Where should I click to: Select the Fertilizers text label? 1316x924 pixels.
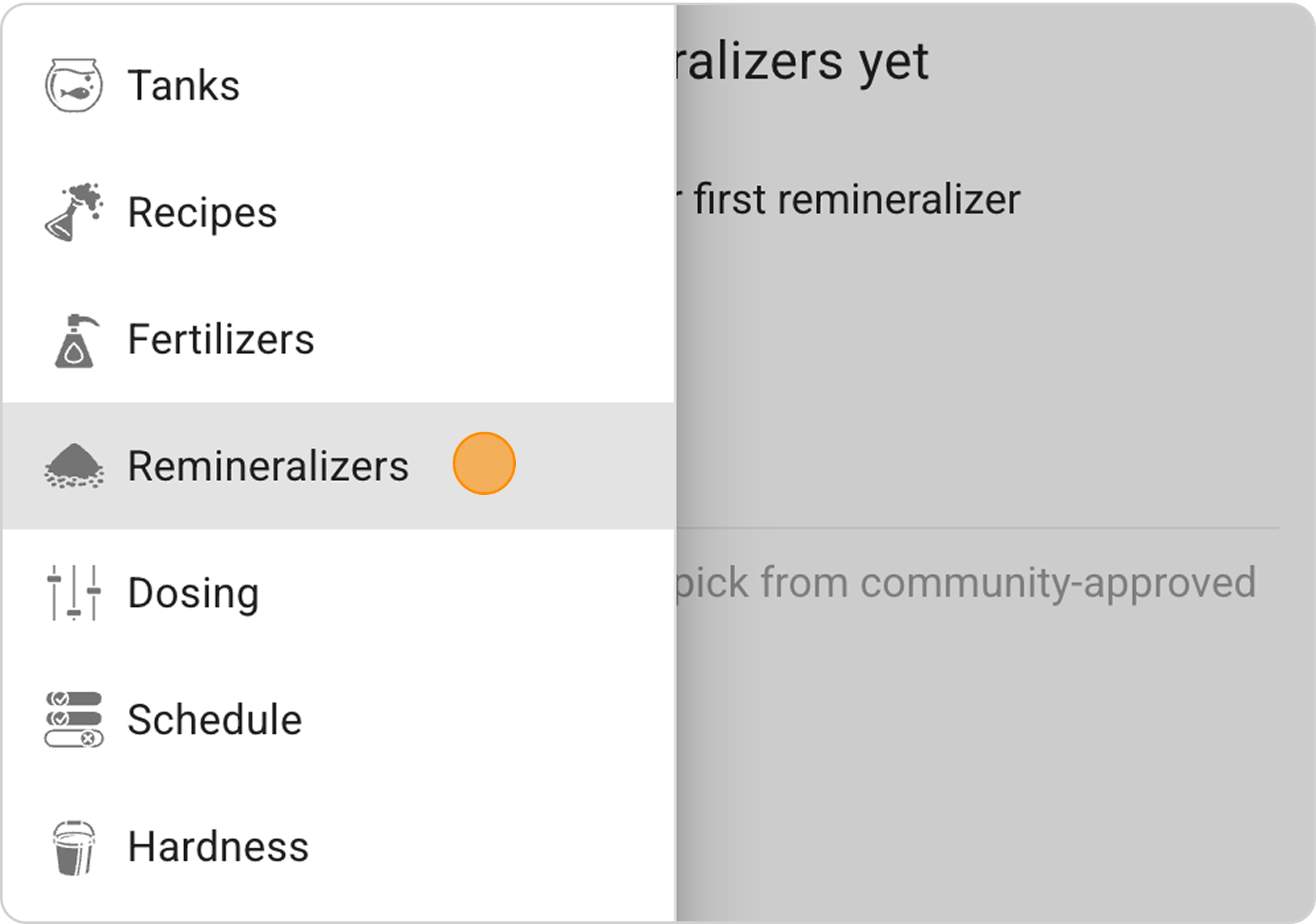tap(221, 340)
